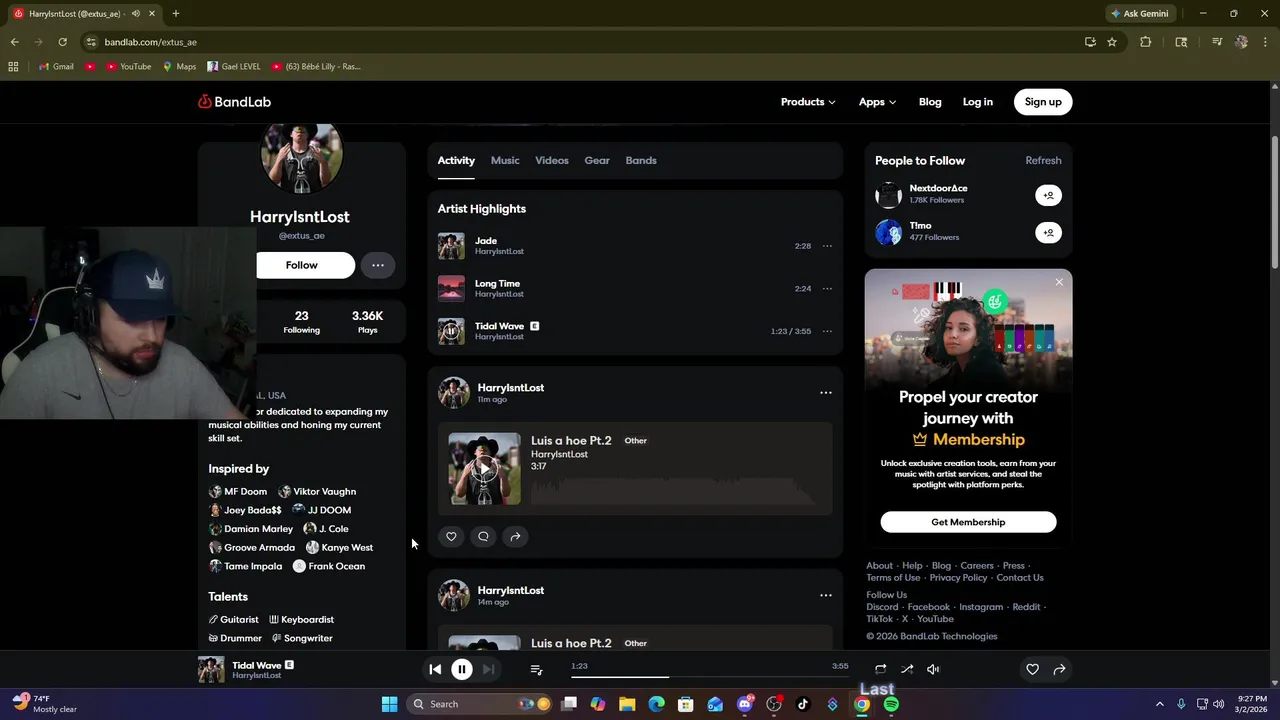Viewport: 1280px width, 720px height.
Task: Close the Membership ad card
Action: pos(1059,282)
